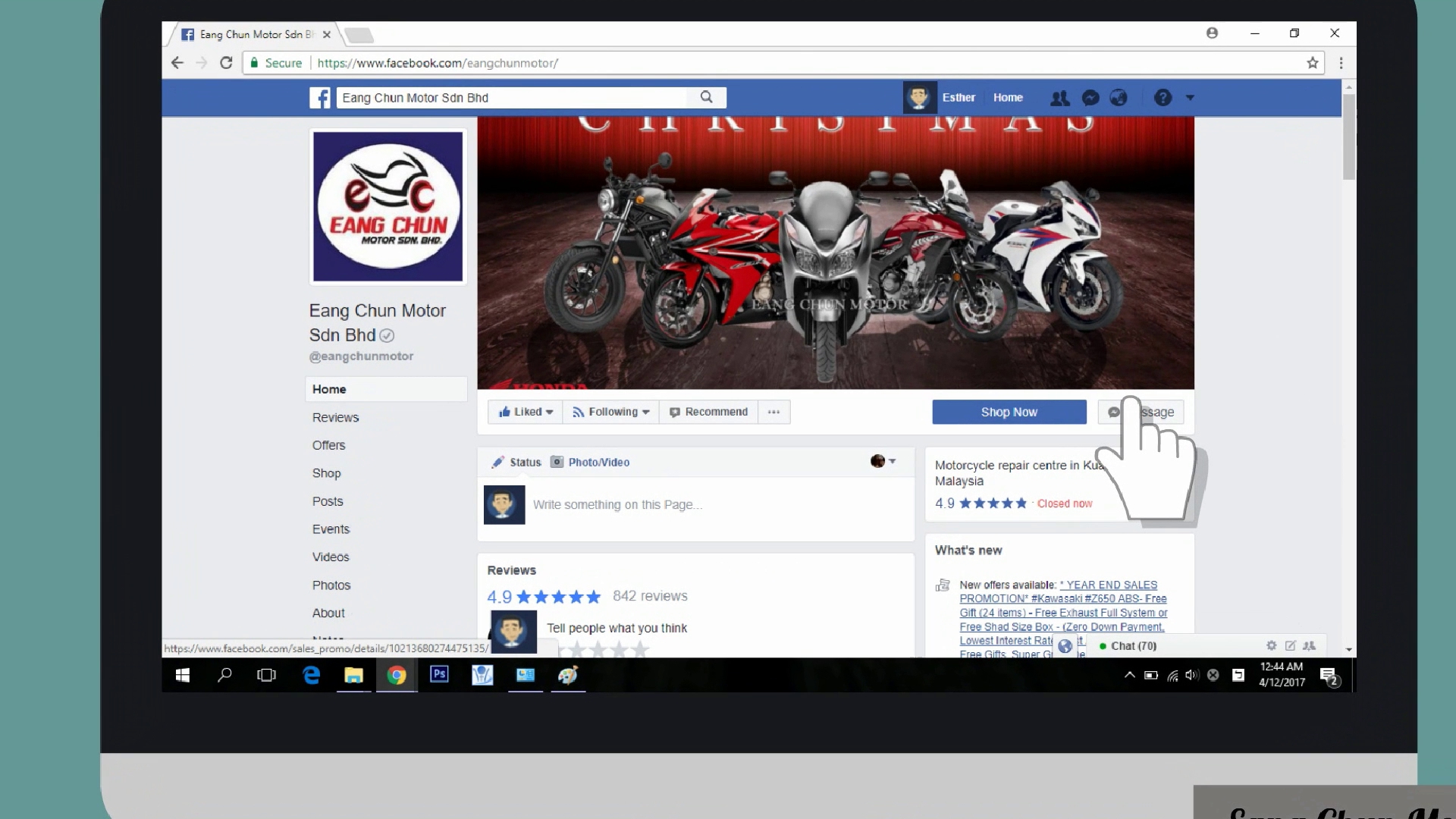Viewport: 1456px width, 819px height.
Task: Switch to Chrome on taskbar
Action: click(x=397, y=675)
